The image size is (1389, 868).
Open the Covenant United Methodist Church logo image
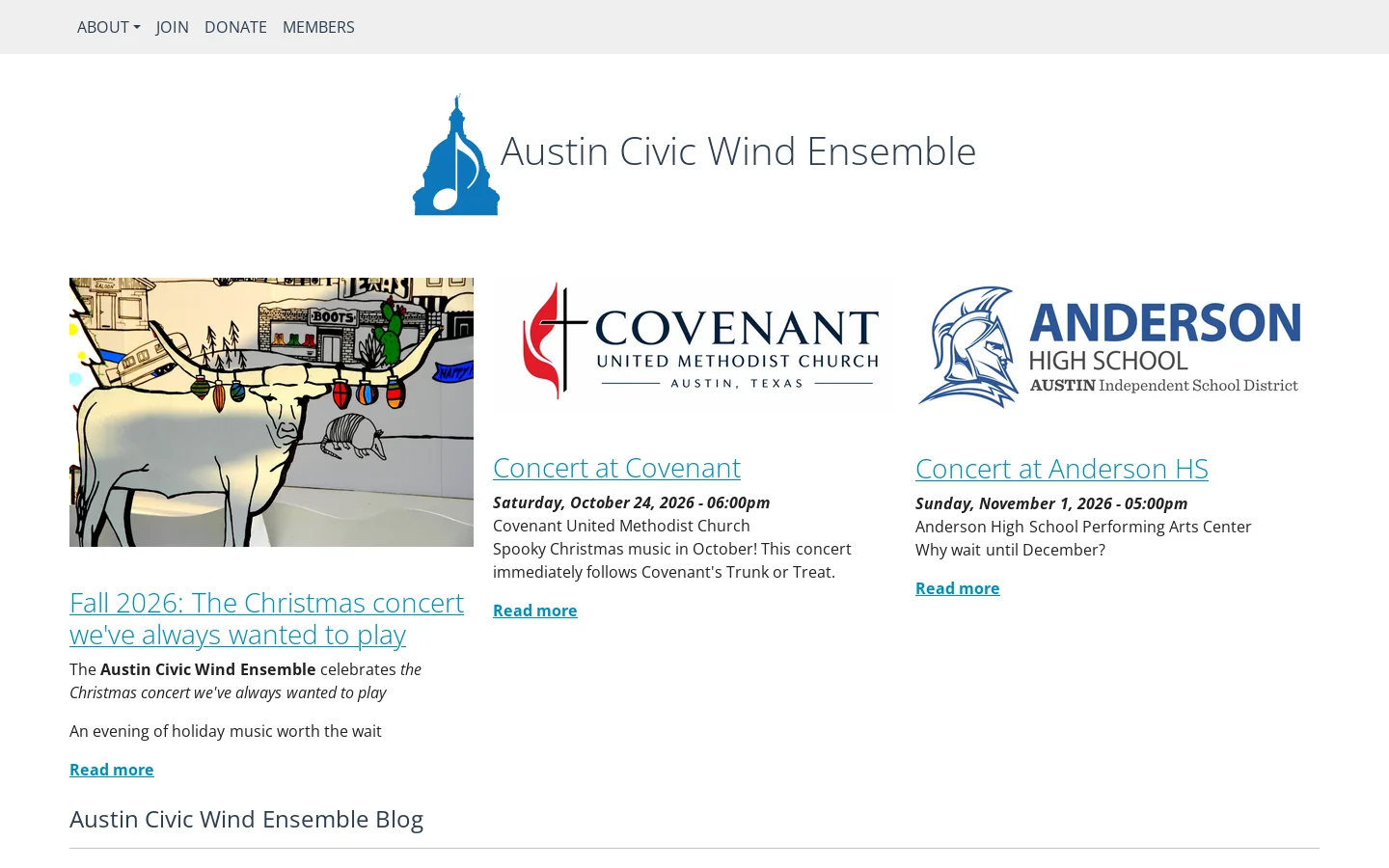(x=694, y=345)
